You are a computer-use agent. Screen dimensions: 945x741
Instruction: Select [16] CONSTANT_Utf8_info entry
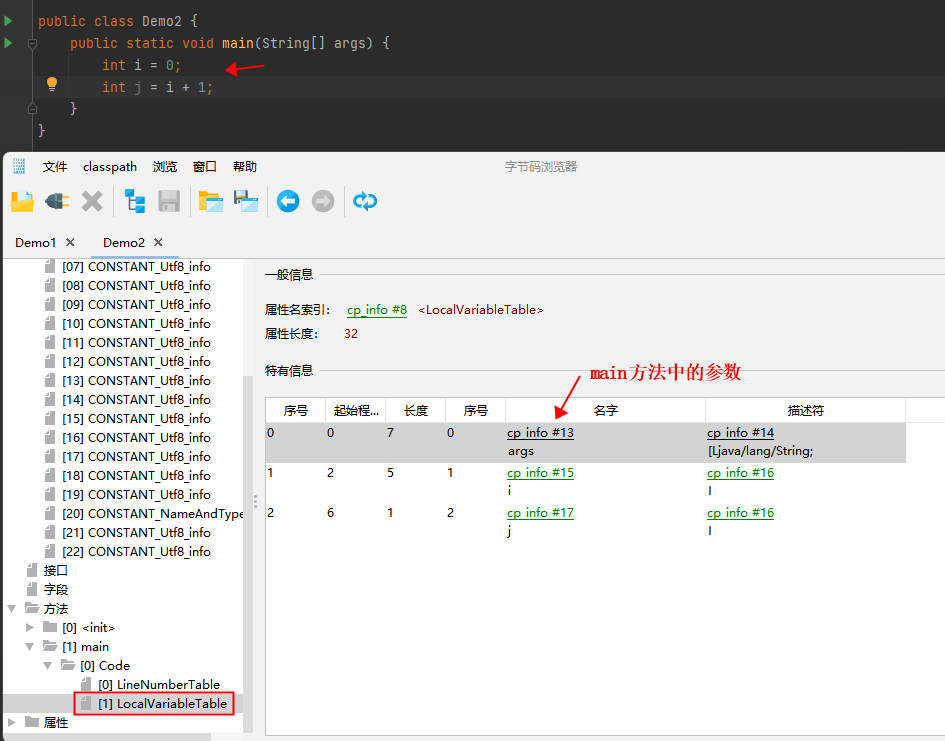(136, 438)
